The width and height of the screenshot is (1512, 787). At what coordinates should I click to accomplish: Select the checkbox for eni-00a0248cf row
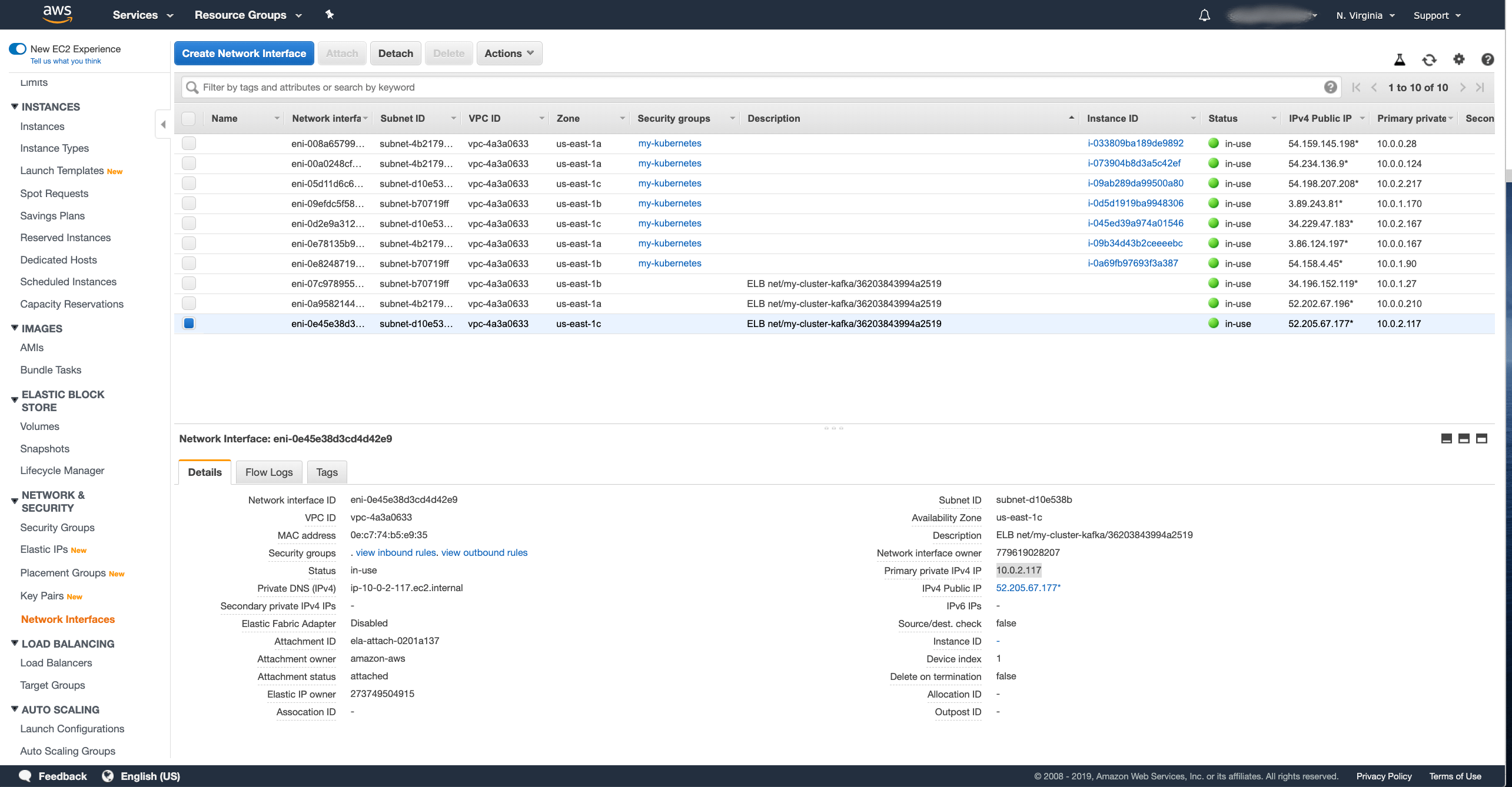tap(188, 163)
